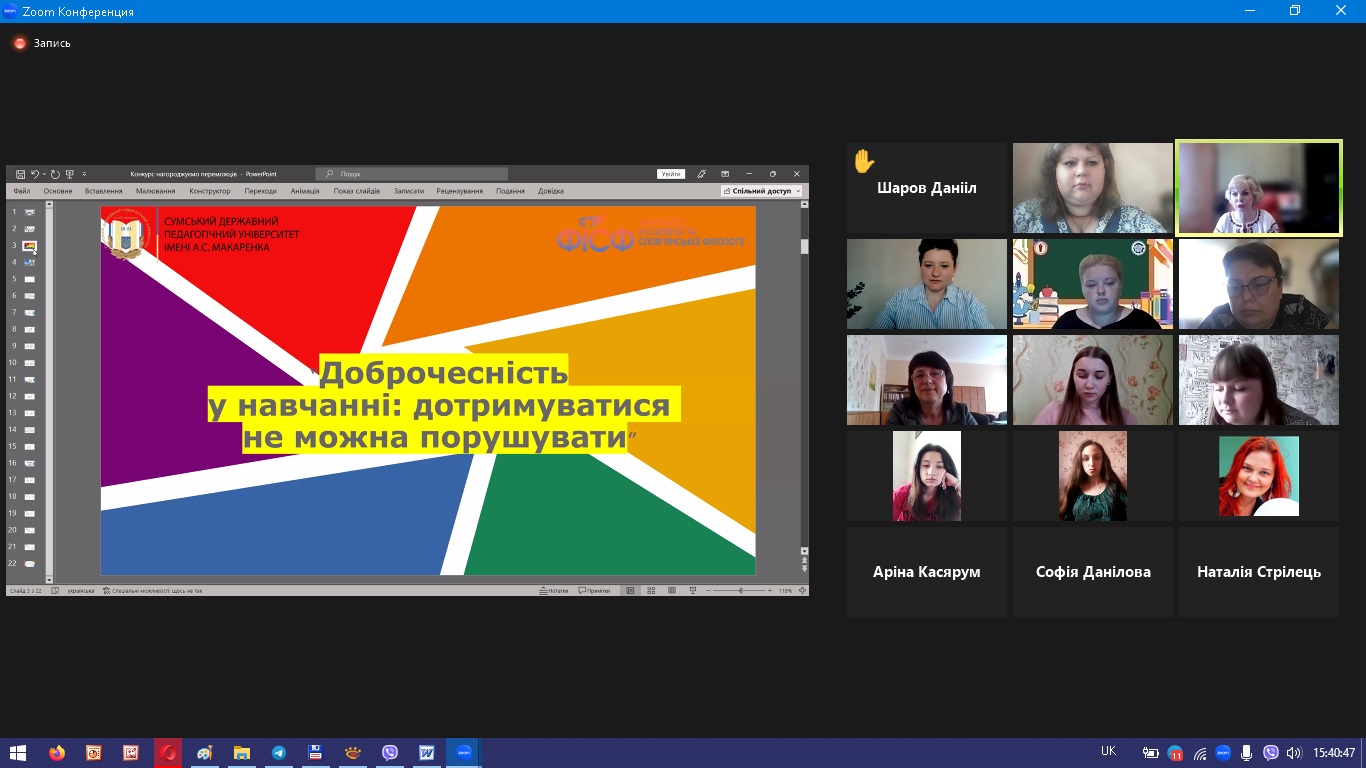
Task: Toggle Normal view button in status bar
Action: click(x=630, y=591)
